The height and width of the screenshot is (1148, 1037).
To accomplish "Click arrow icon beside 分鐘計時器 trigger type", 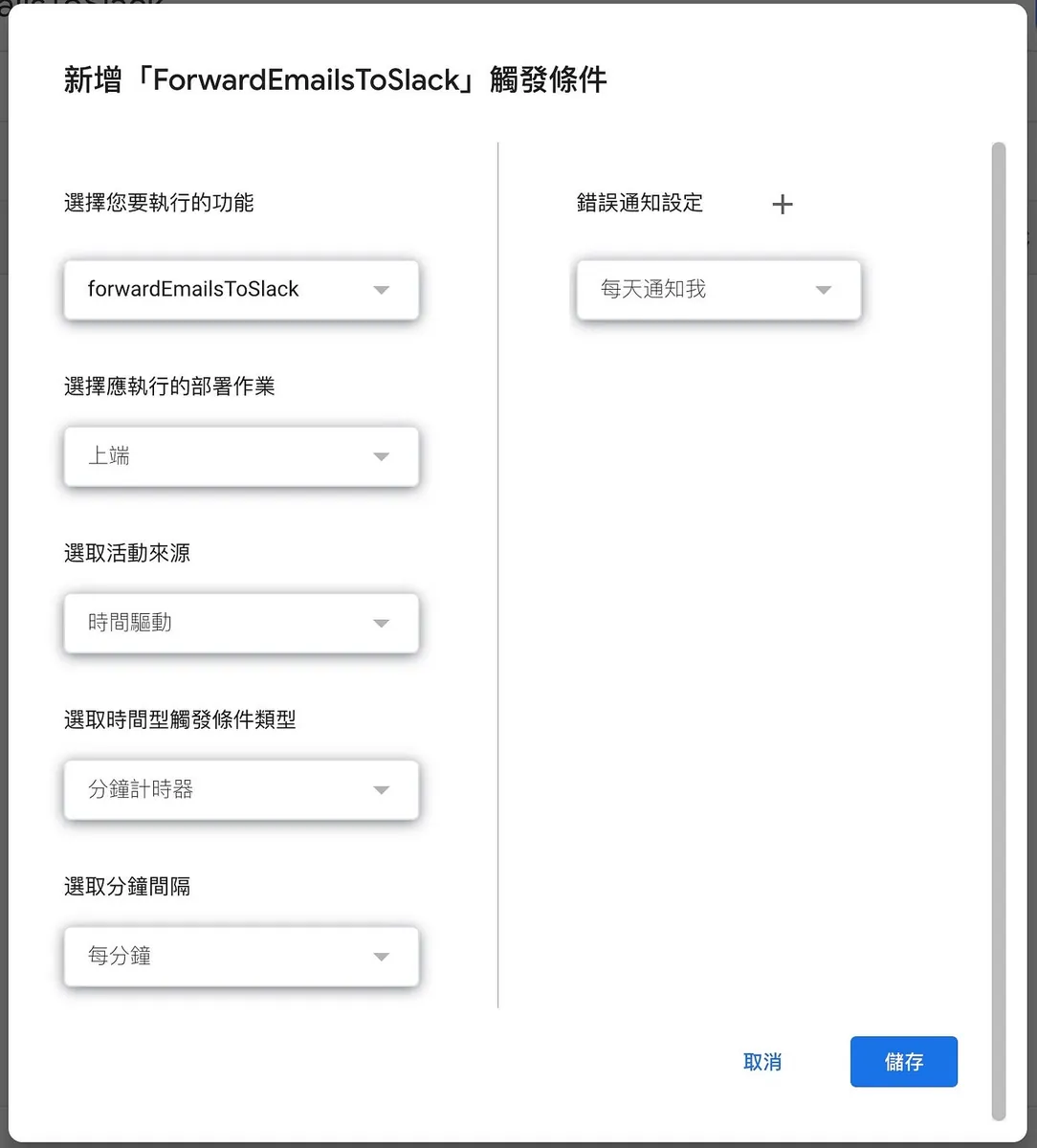I will point(381,790).
